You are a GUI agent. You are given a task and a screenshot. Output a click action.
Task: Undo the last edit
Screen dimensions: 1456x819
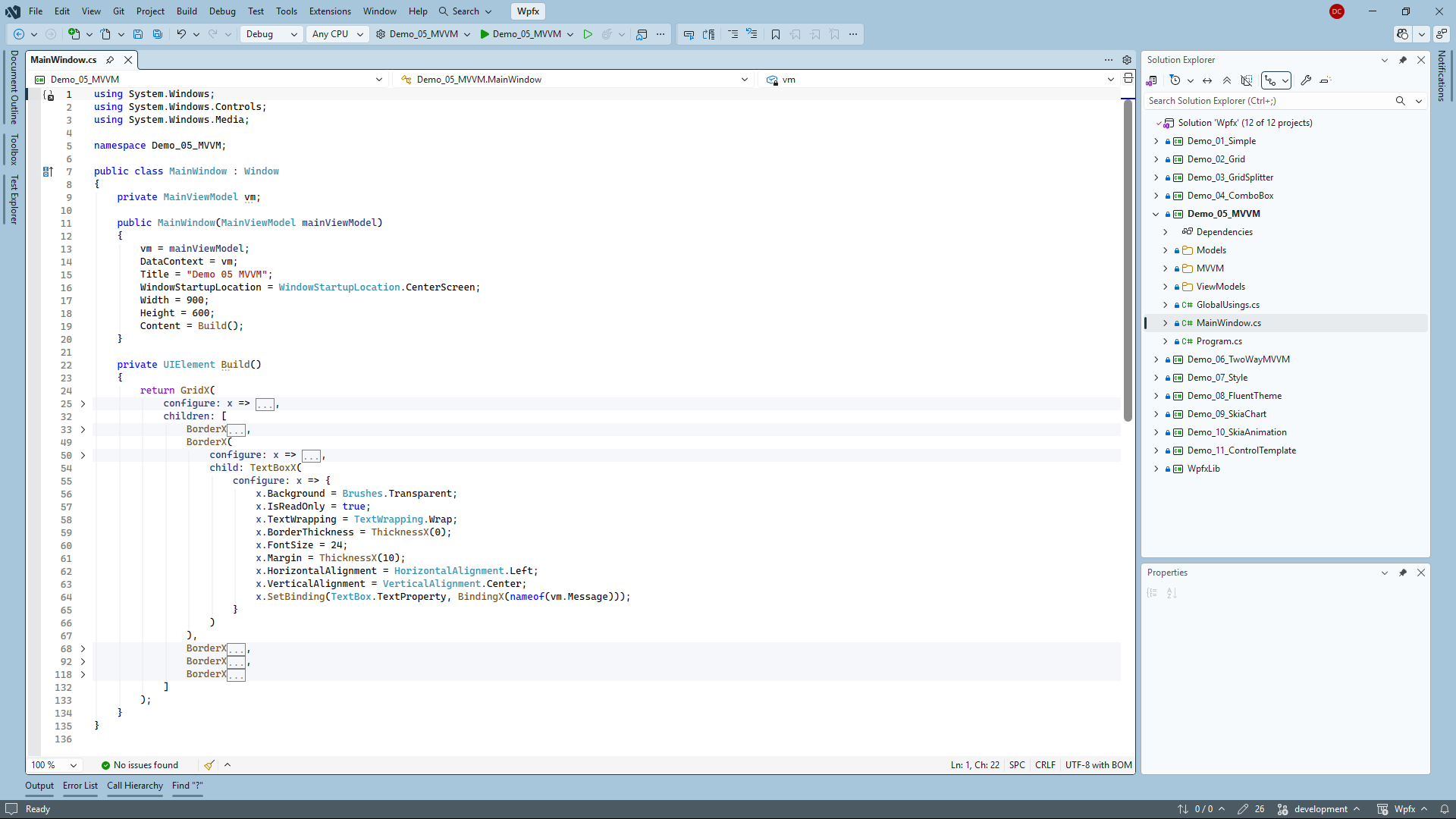coord(181,34)
